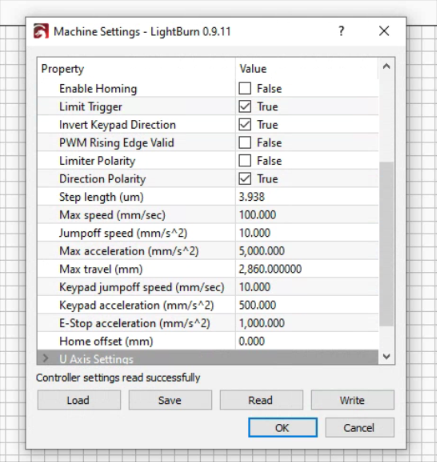Click Read to read controller settings

261,400
